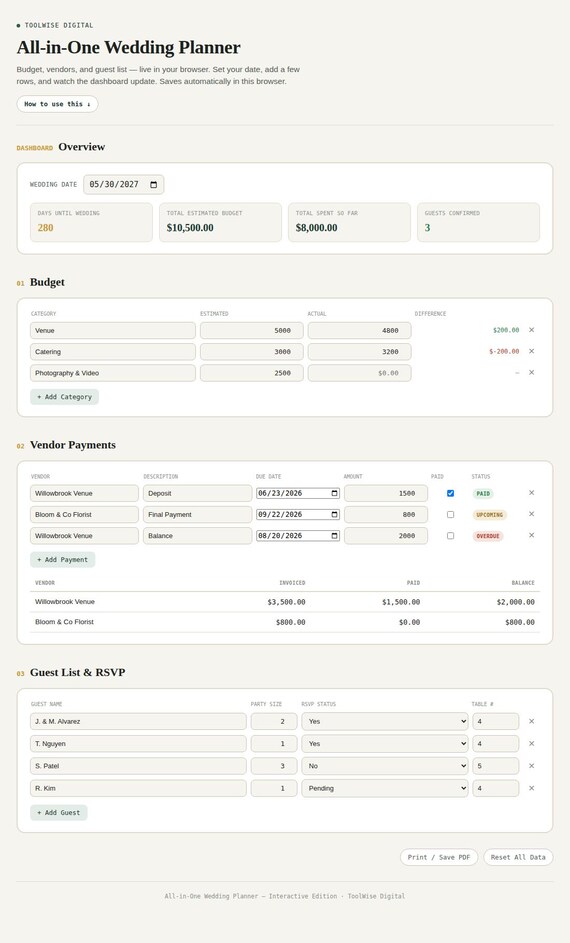Viewport: 570px width, 943px height.
Task: Click the $200.00 Venue difference value
Action: click(x=506, y=330)
